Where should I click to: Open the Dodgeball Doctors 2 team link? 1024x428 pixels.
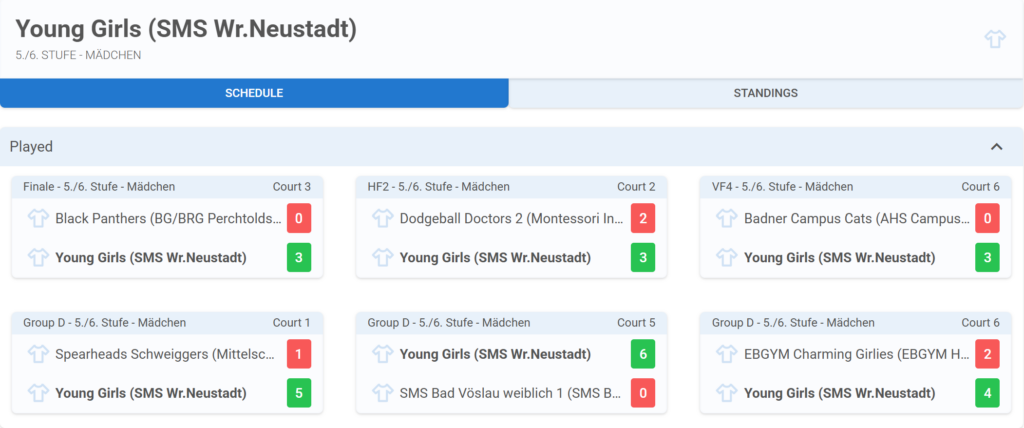[511, 218]
